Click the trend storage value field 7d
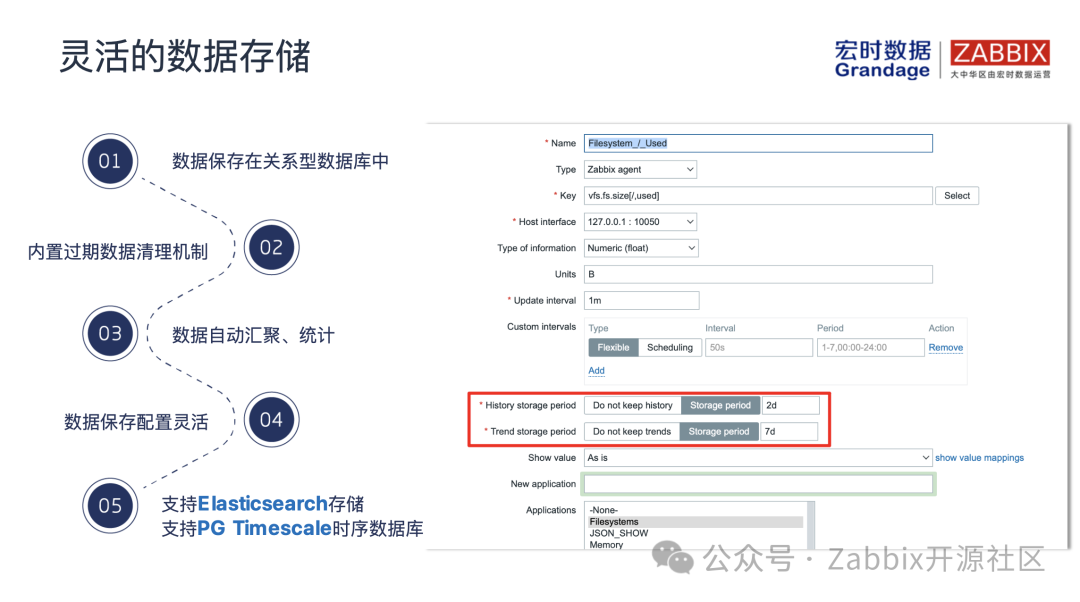Viewport: 1080px width, 602px height. pyautogui.click(x=789, y=431)
